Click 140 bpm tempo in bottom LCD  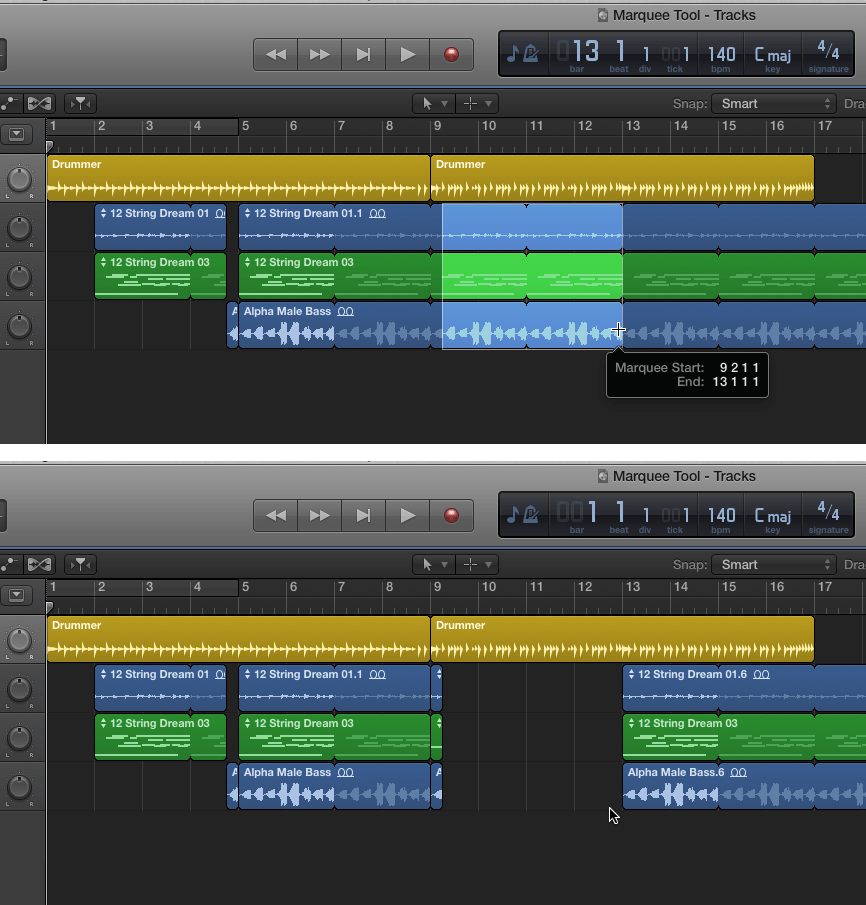click(x=721, y=516)
